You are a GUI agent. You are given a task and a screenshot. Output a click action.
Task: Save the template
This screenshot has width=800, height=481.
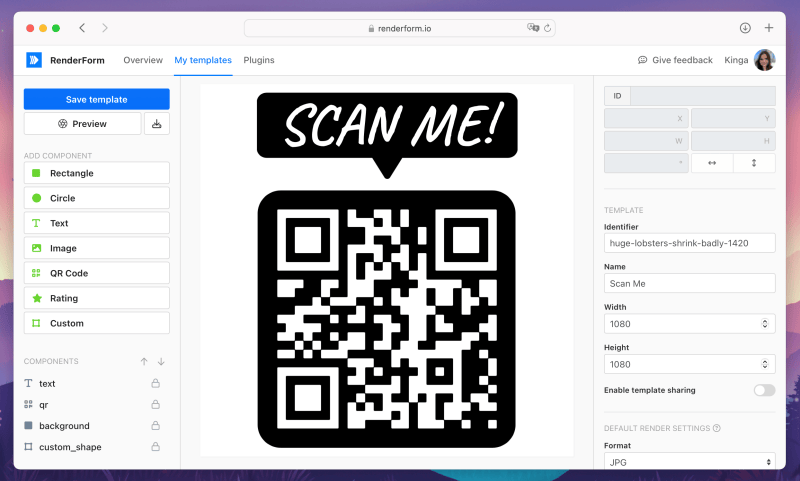click(x=96, y=99)
